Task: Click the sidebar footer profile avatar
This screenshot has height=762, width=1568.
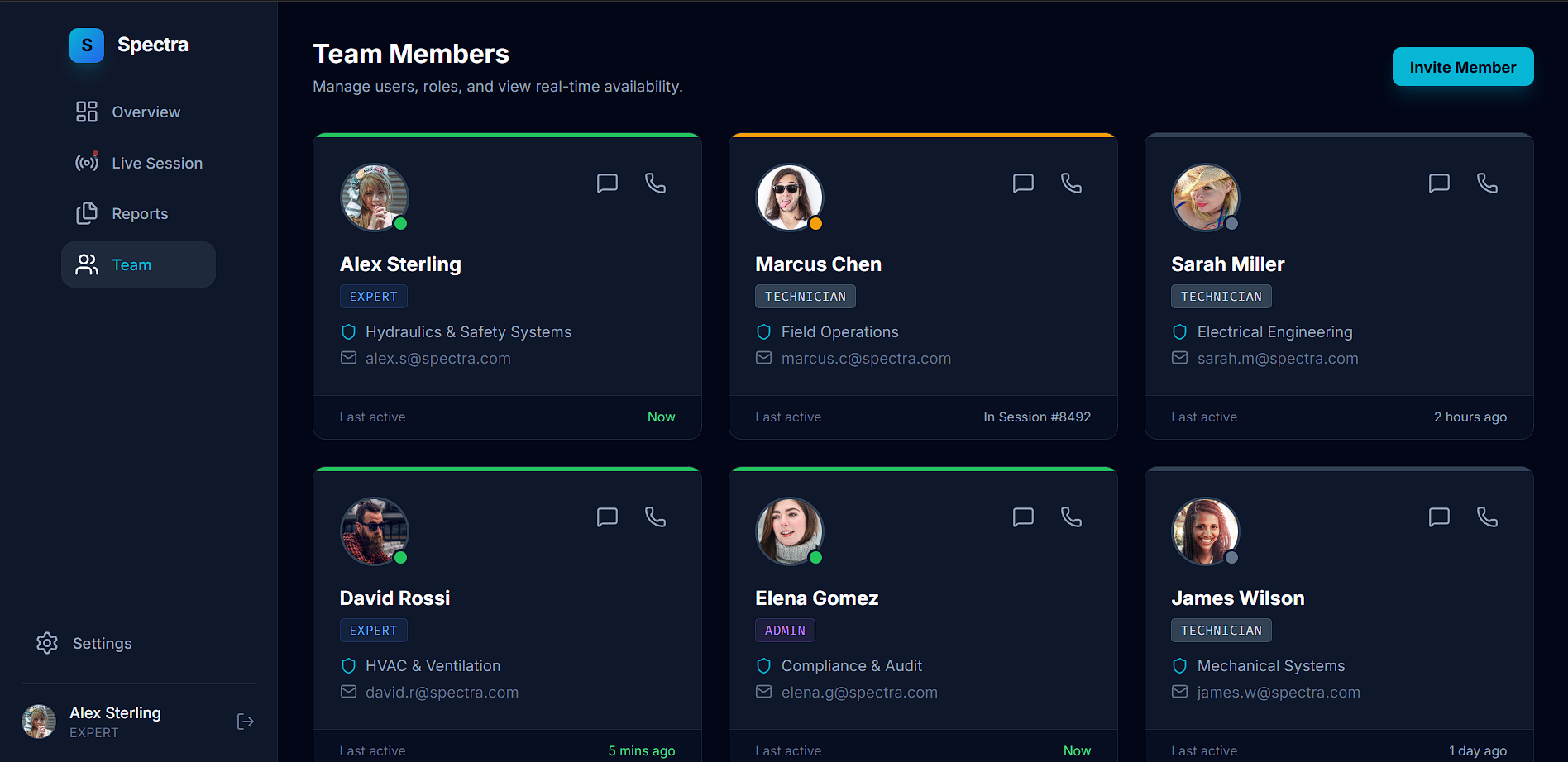Action: 39,722
